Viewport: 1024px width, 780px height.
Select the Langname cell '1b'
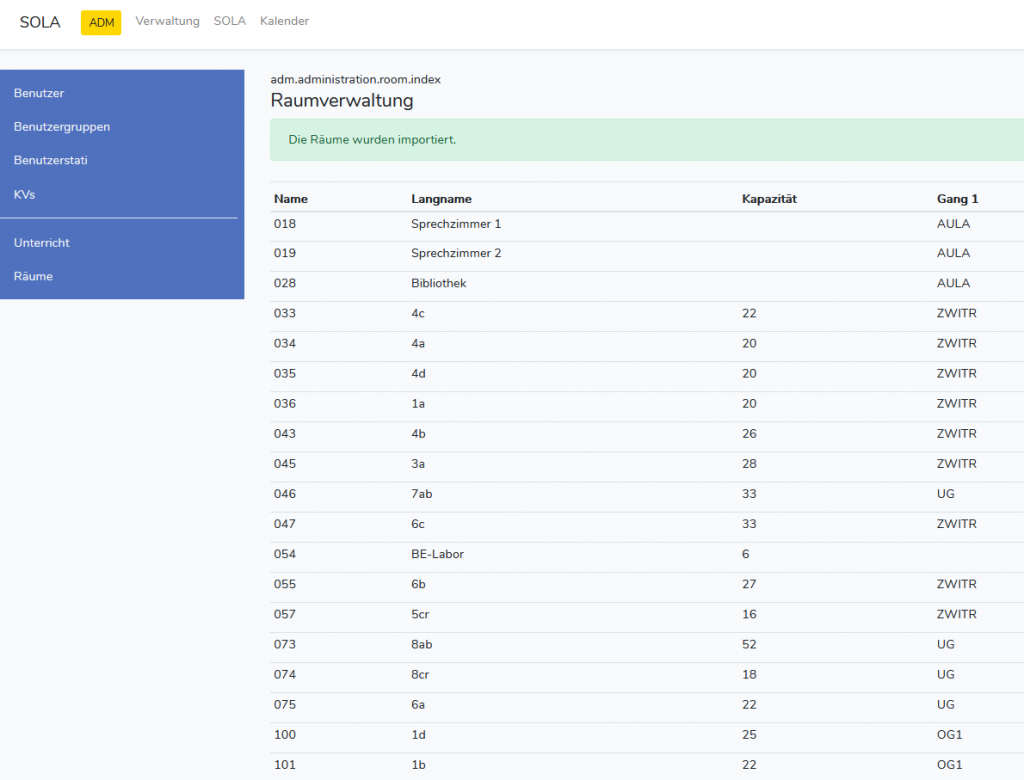(419, 764)
